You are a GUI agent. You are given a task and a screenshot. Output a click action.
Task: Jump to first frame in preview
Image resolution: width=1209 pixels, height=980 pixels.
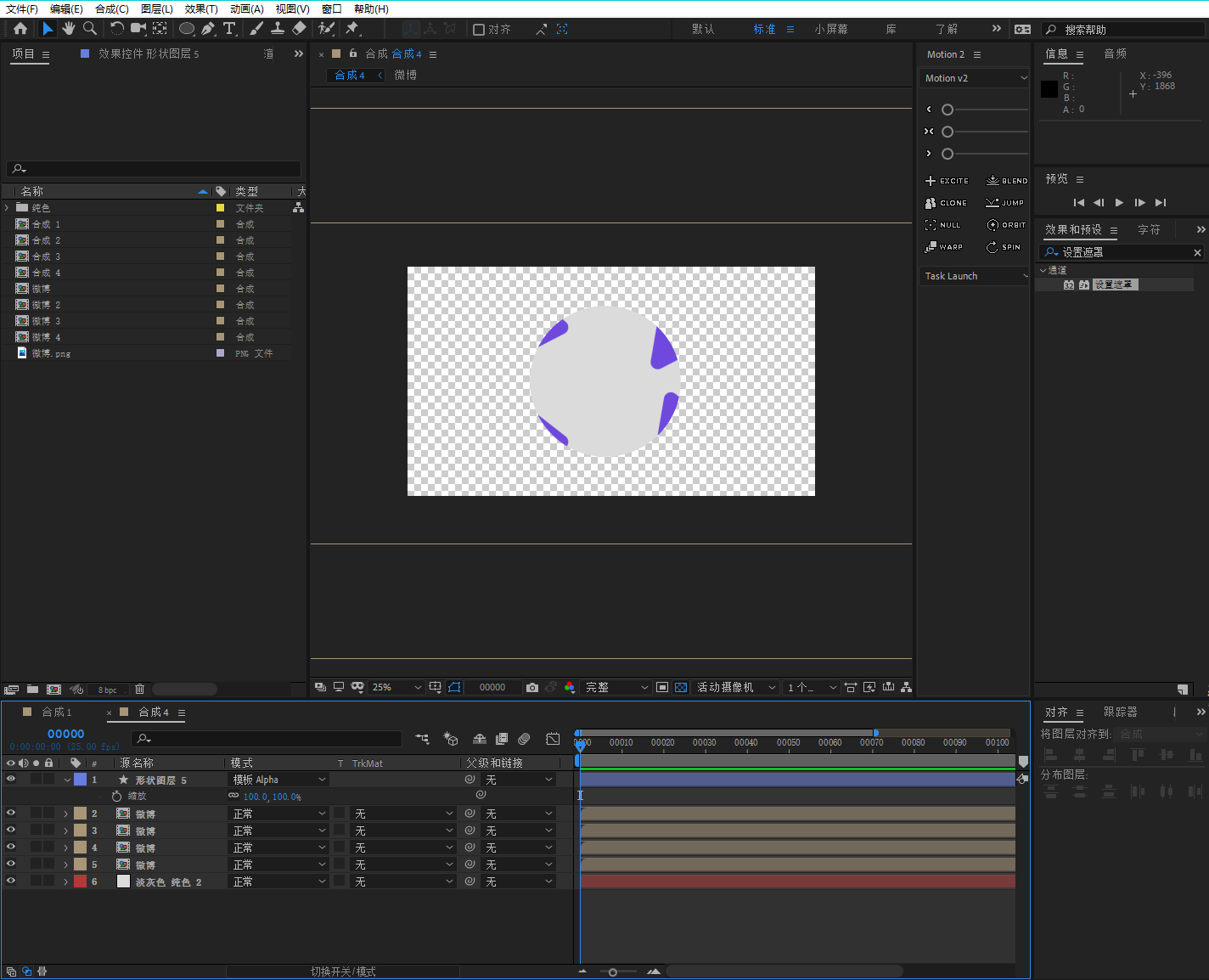[1078, 202]
